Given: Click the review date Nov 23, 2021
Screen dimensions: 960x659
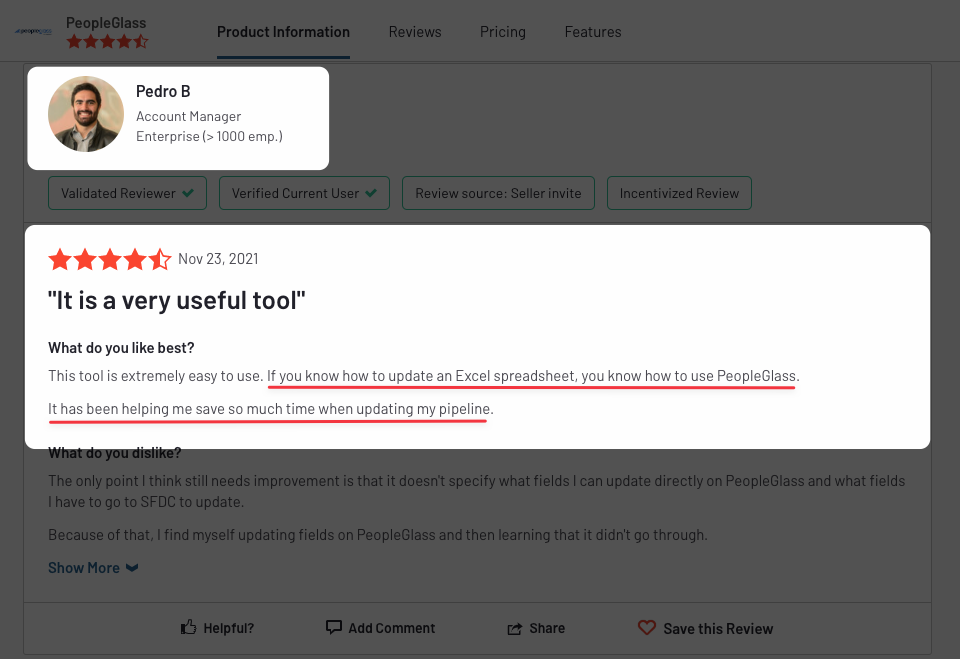Looking at the screenshot, I should pyautogui.click(x=218, y=259).
